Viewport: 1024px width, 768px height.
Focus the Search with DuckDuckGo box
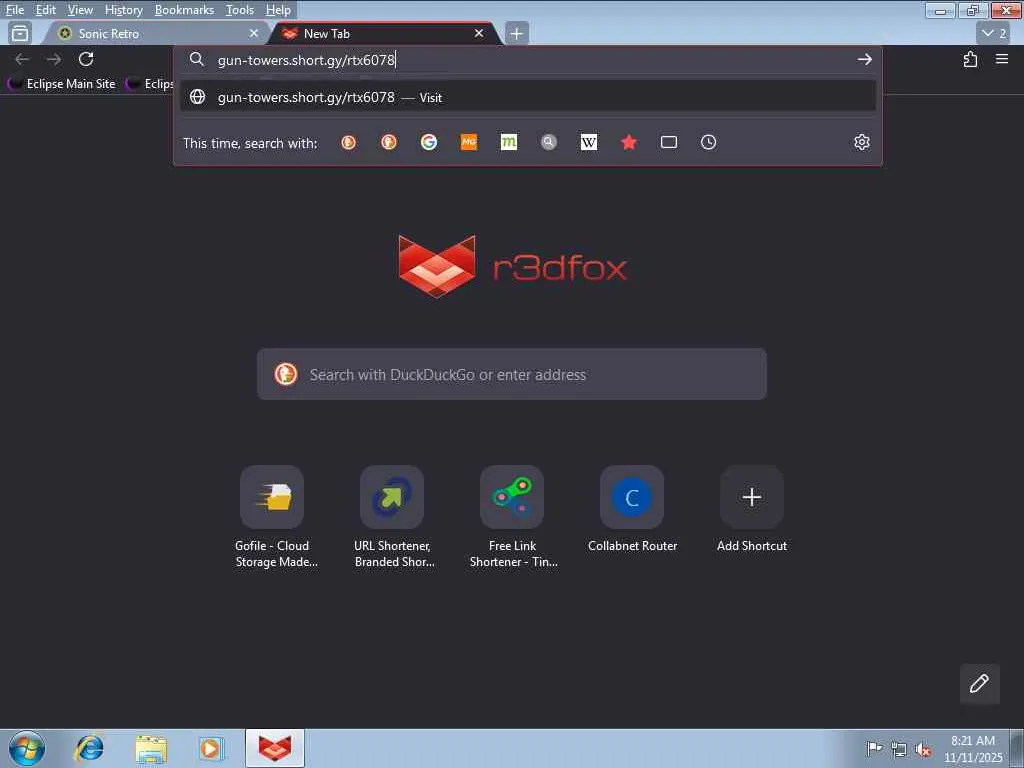pyautogui.click(x=512, y=374)
